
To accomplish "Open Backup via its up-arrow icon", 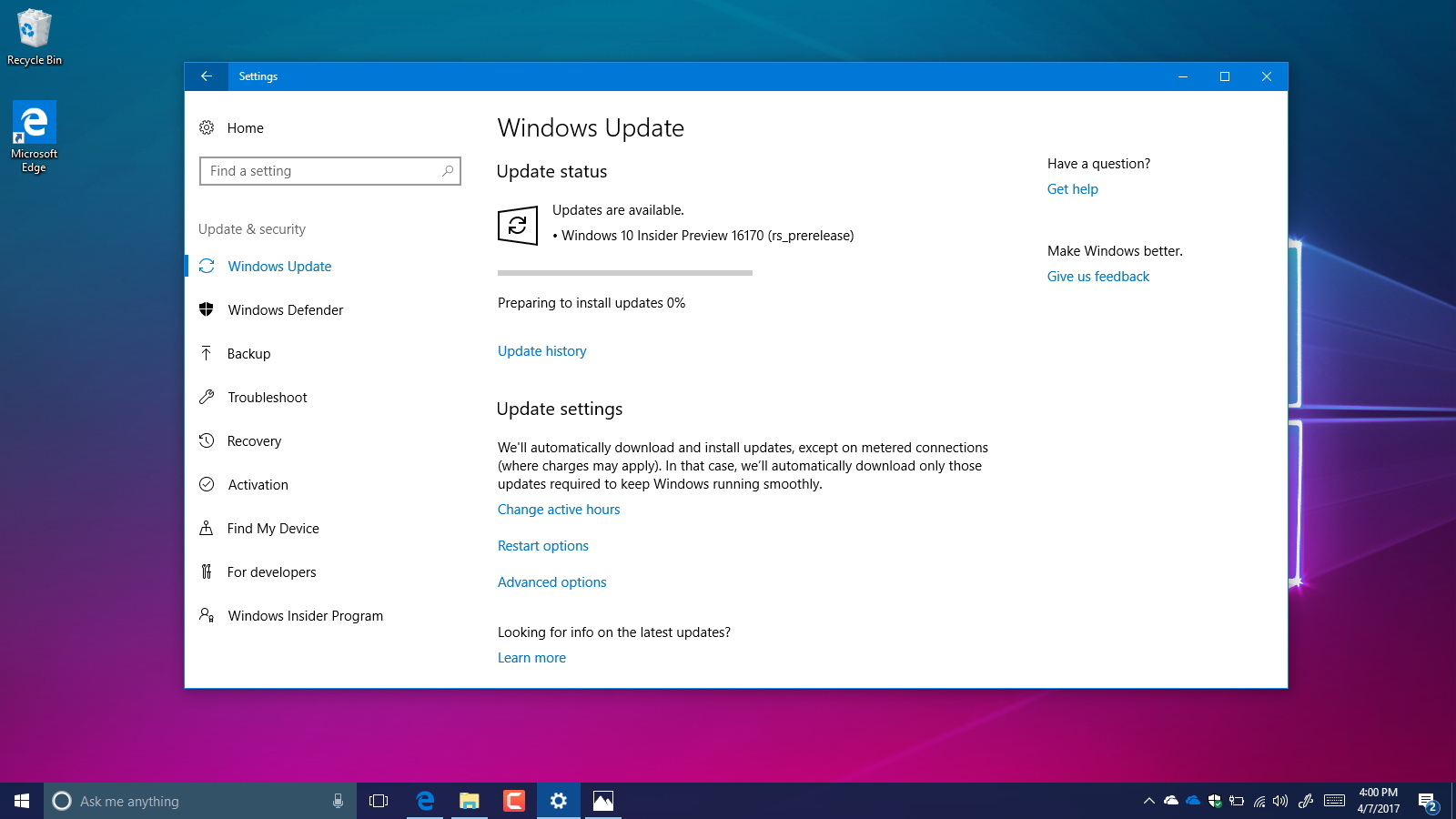I will click(x=207, y=353).
